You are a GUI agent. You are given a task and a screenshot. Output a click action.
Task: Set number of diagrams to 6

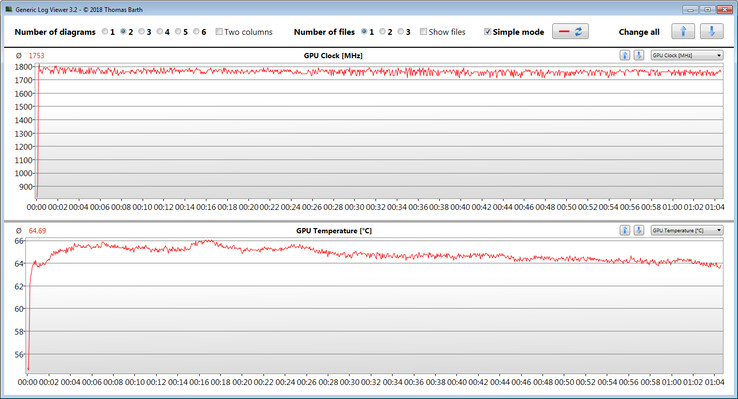[196, 32]
